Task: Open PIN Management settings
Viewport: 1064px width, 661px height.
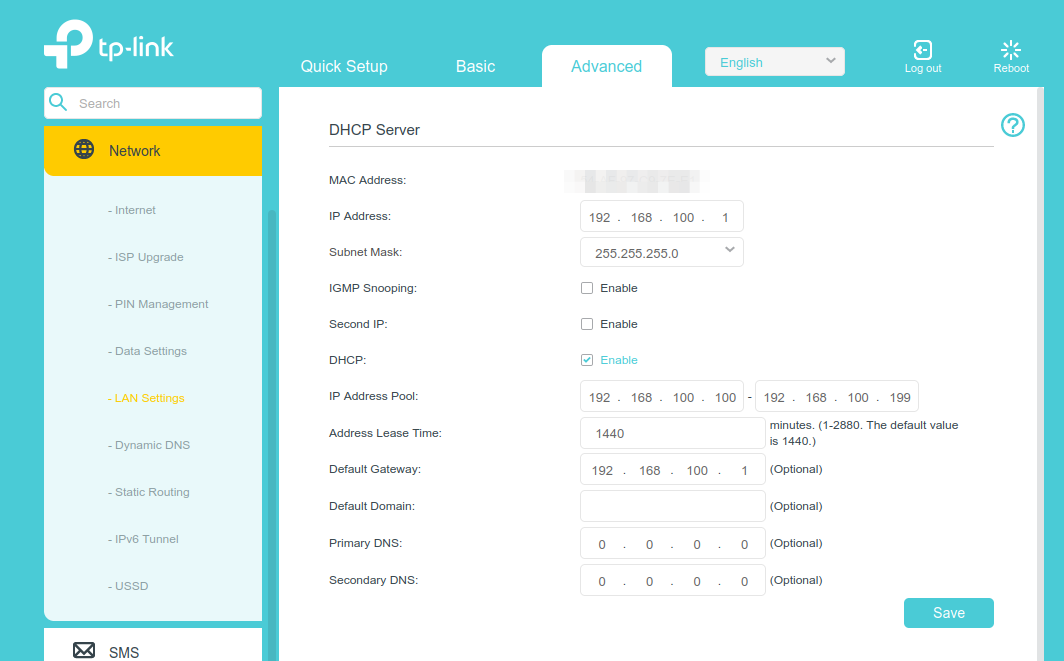Action: click(x=158, y=304)
